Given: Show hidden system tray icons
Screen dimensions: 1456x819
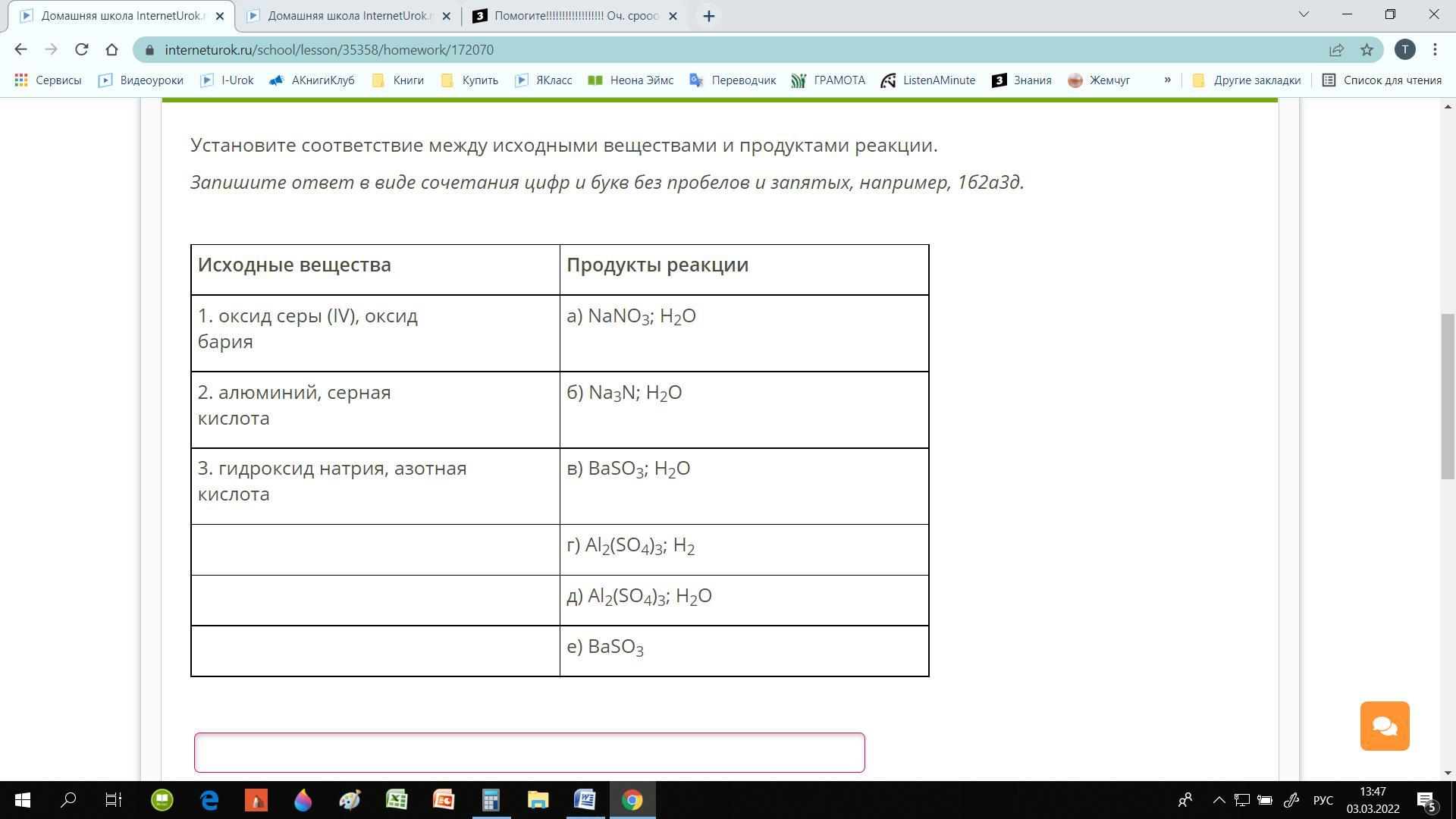Looking at the screenshot, I should click(1219, 800).
